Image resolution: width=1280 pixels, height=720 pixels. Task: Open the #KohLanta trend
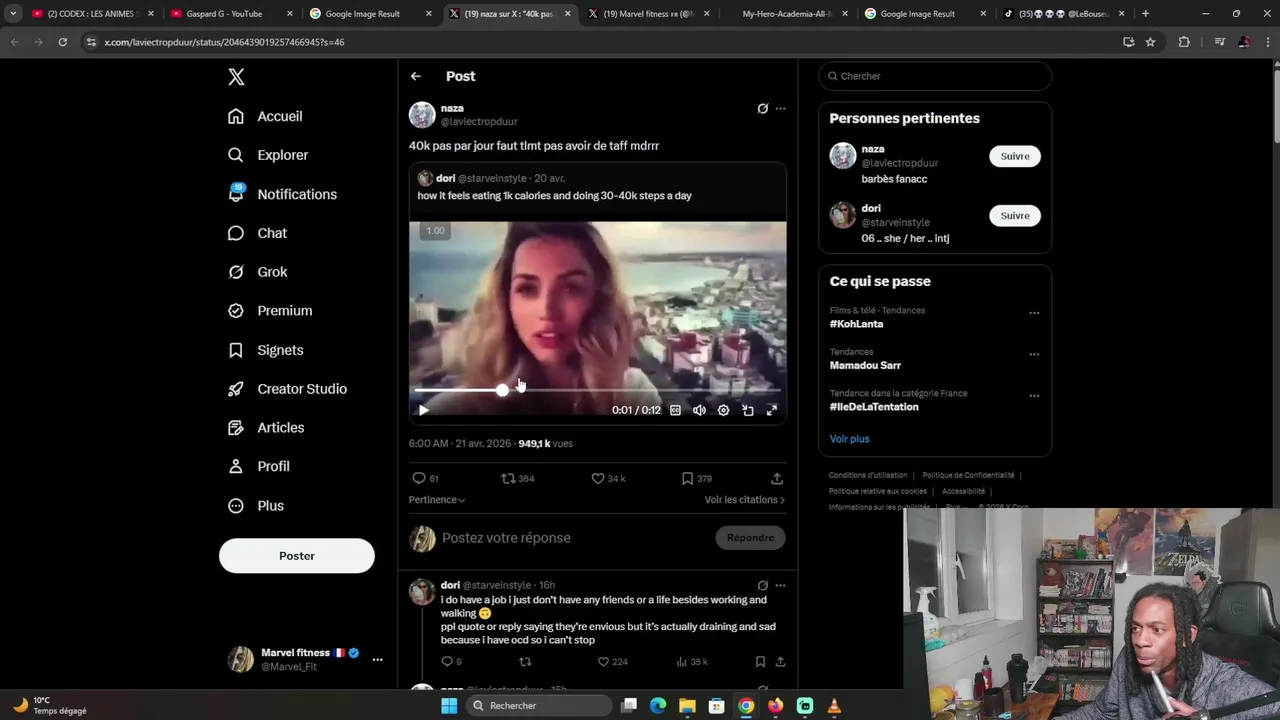pos(856,324)
